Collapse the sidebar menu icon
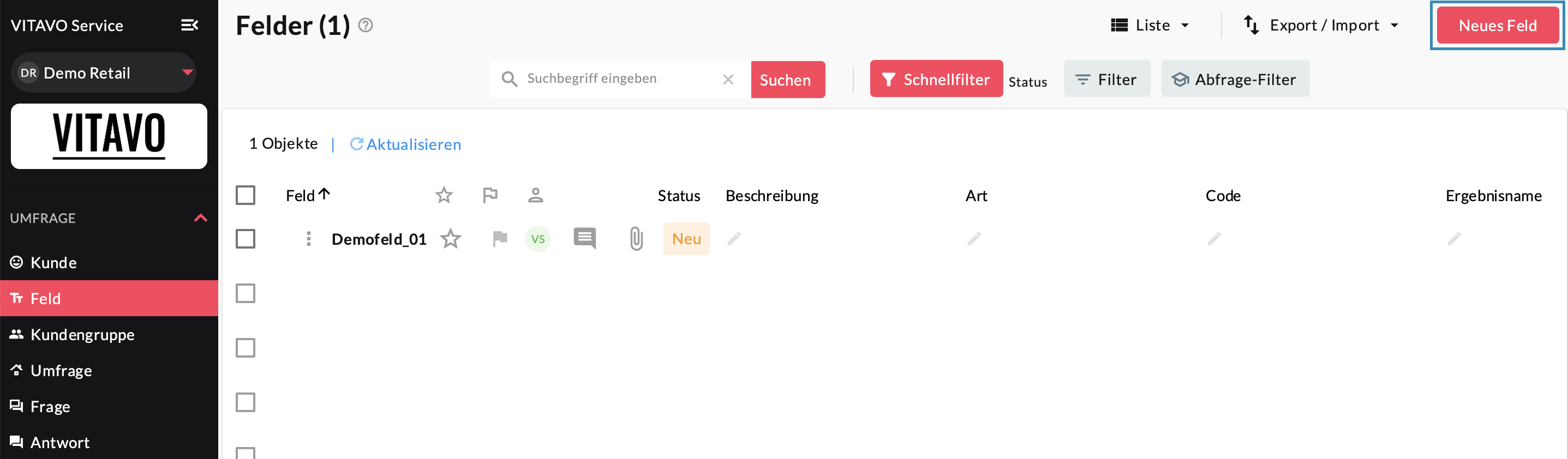 (189, 25)
